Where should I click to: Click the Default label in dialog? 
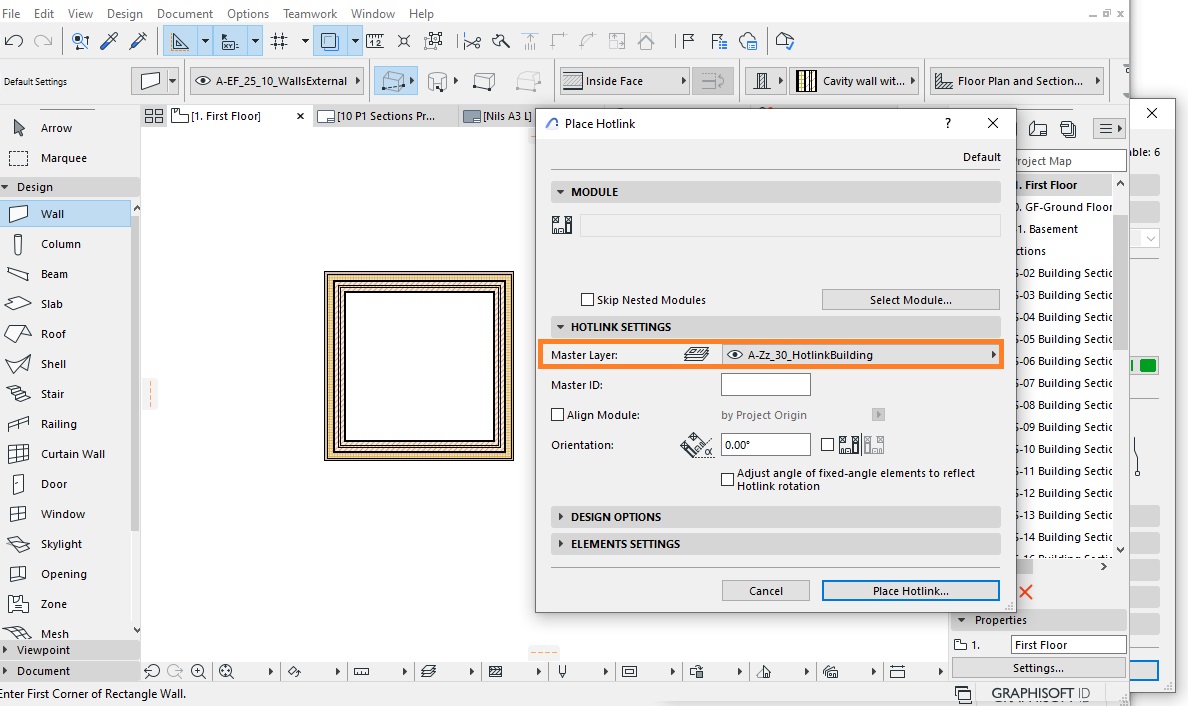(981, 157)
